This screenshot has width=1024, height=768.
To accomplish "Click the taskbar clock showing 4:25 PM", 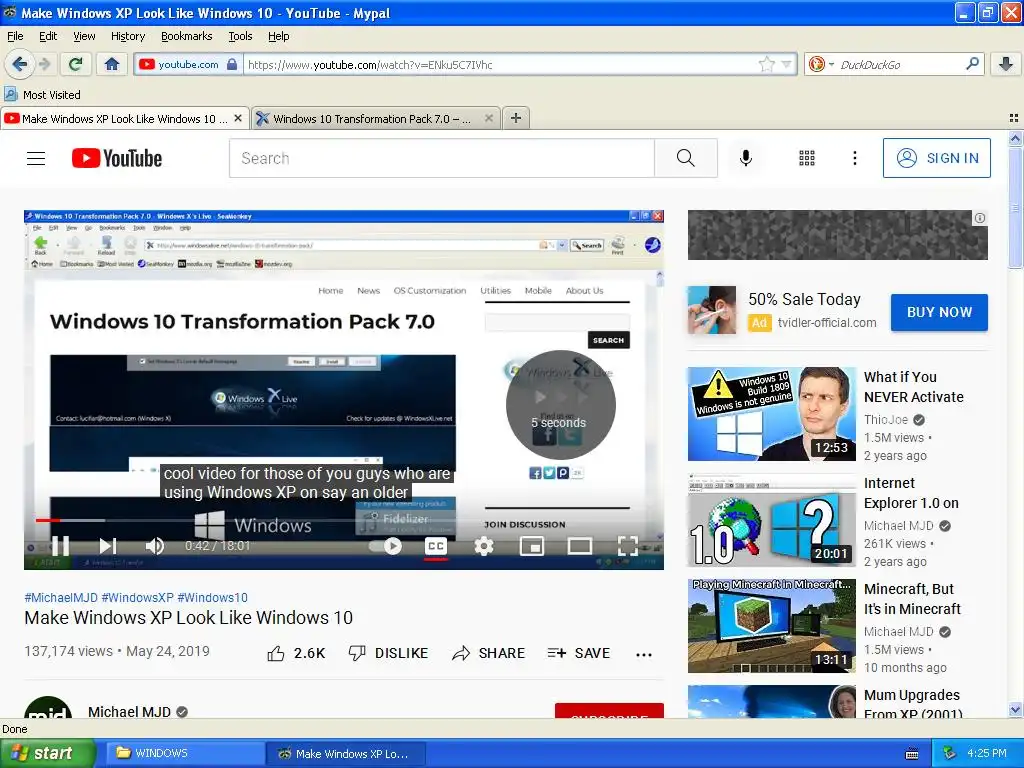I will (x=987, y=753).
